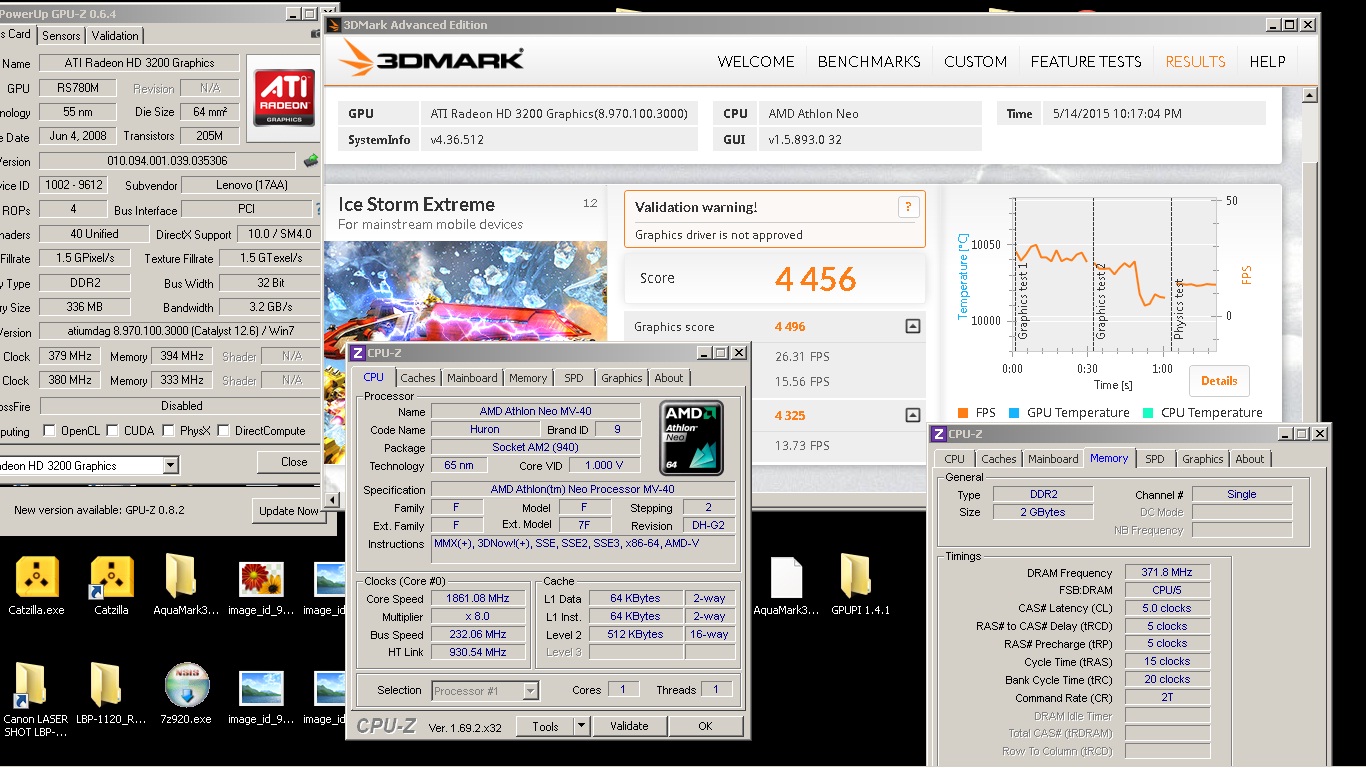Click the Bus Interface query icon in GPU-Z
Screen dimensions: 1366x768
coord(319,210)
